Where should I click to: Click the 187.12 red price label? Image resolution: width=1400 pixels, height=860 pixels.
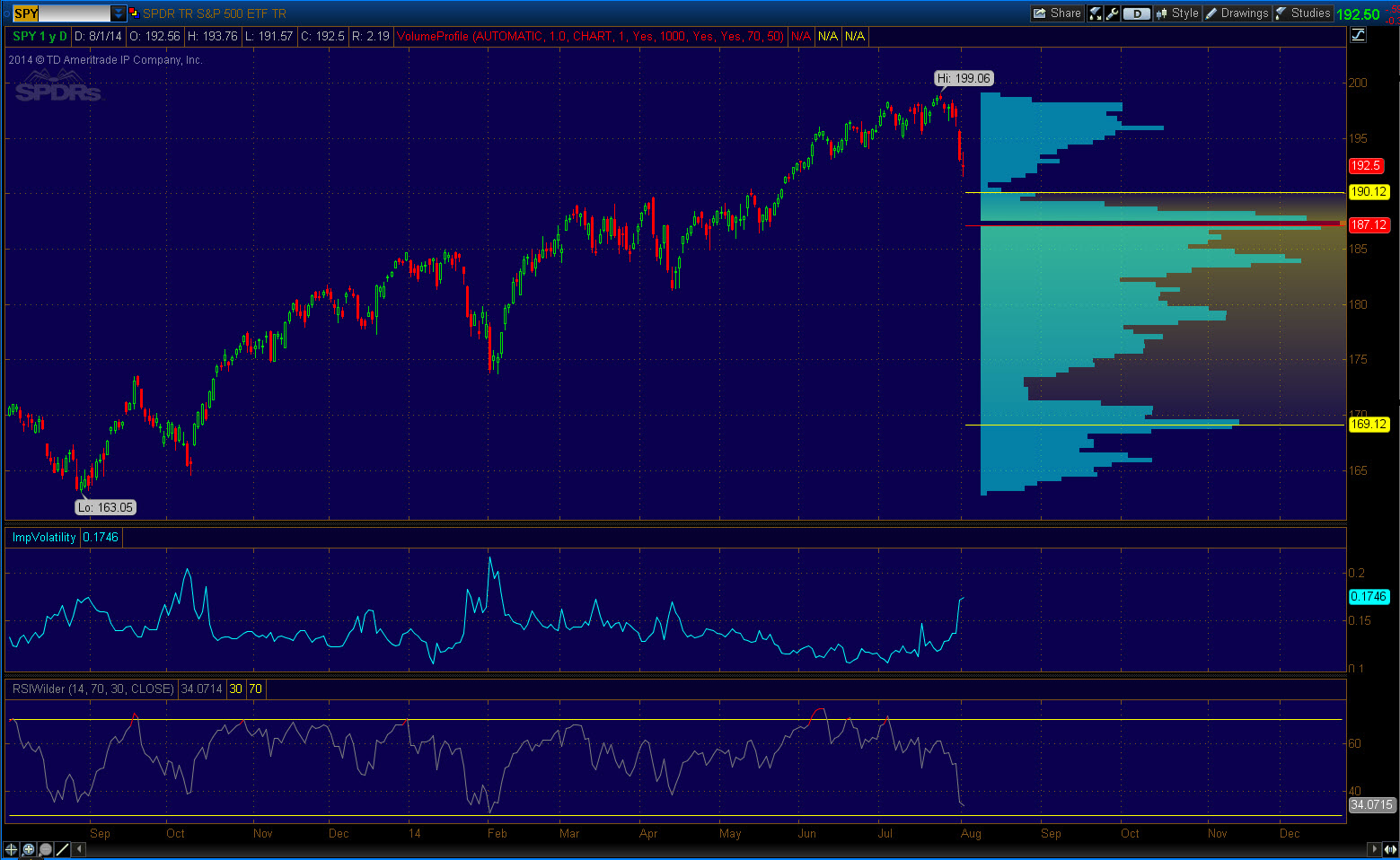[1369, 225]
